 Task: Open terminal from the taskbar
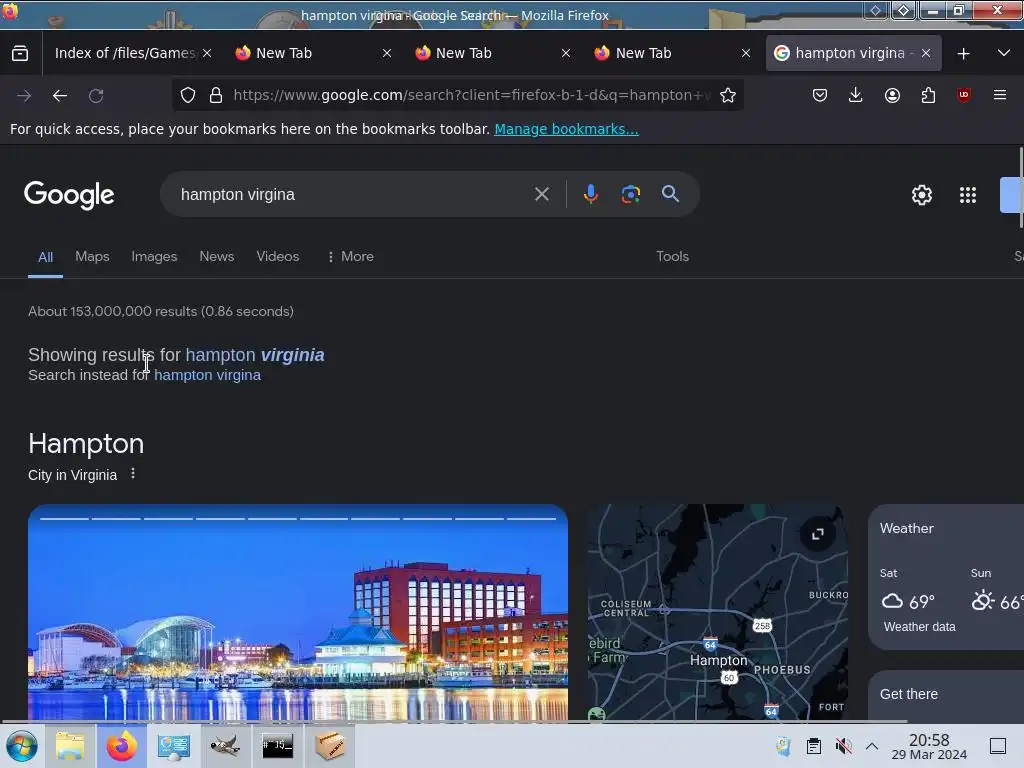(278, 746)
